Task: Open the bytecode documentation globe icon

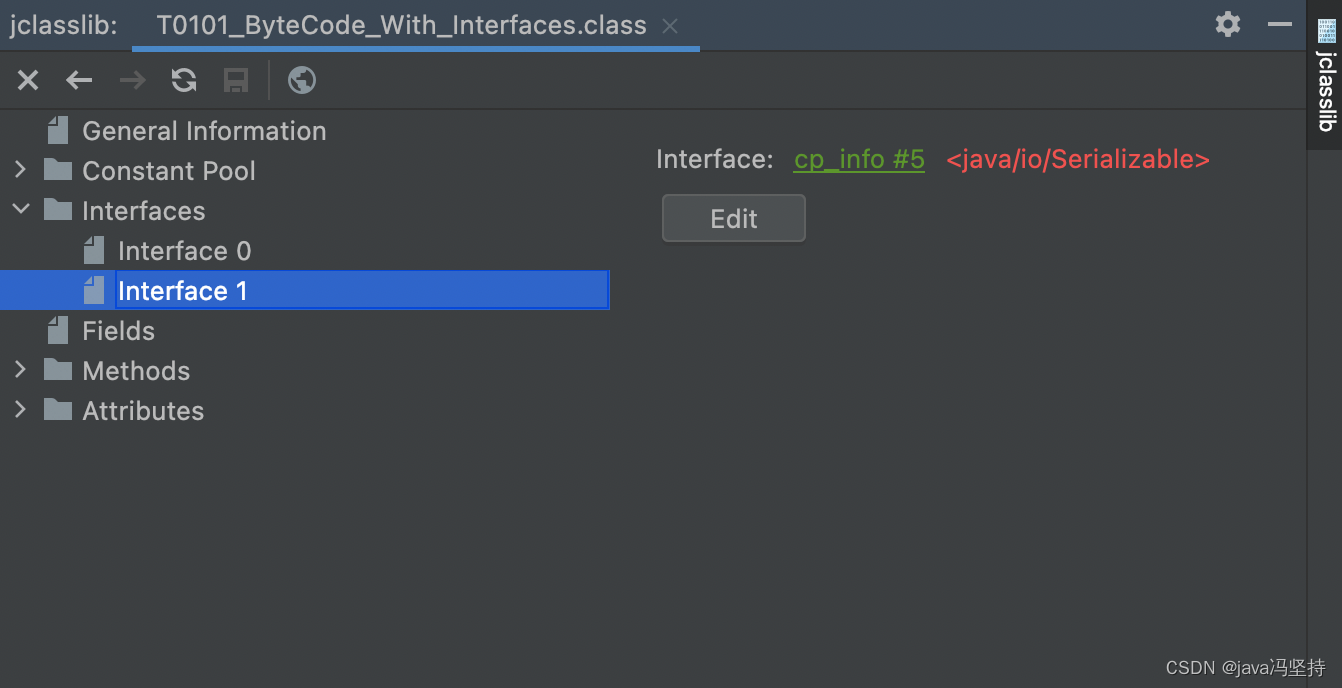Action: (301, 80)
